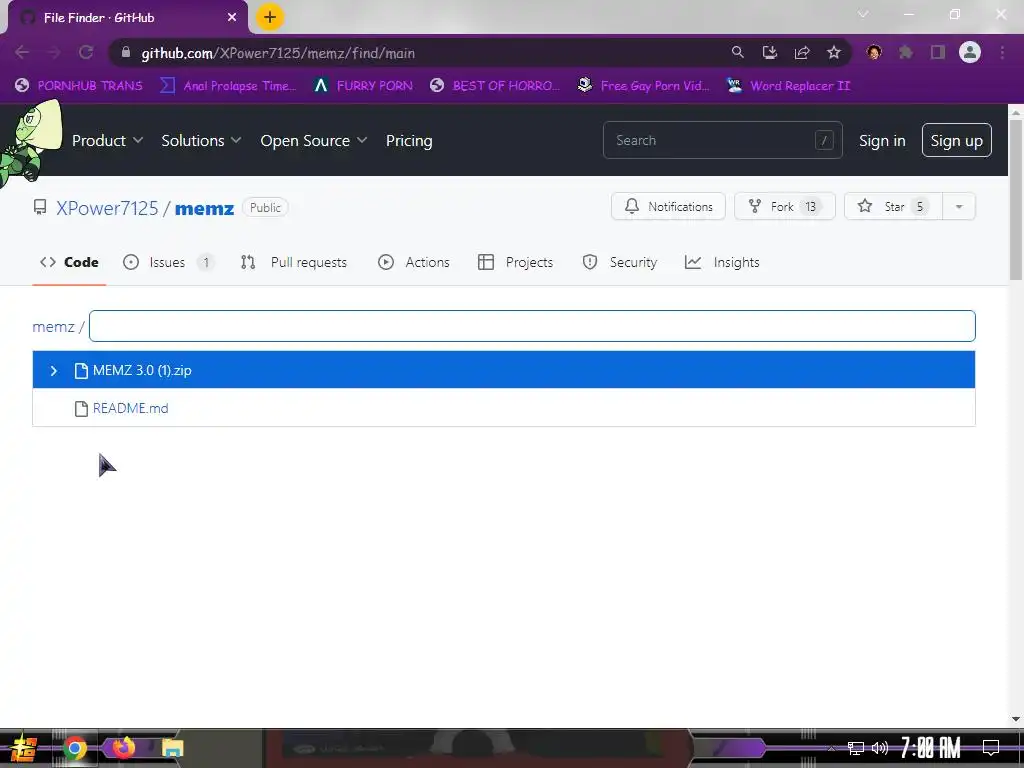Open File Explorer from the taskbar
Image resolution: width=1024 pixels, height=768 pixels.
pos(172,748)
